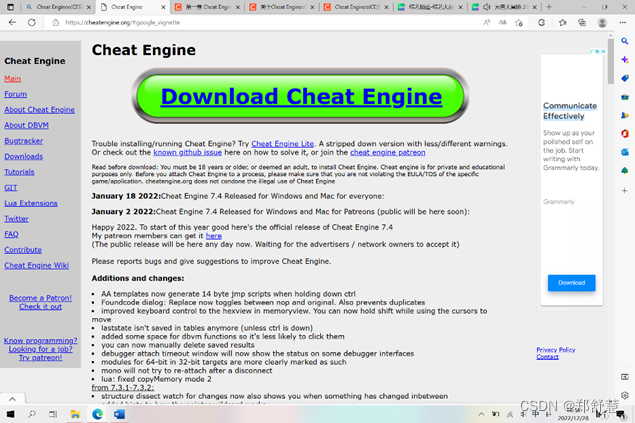
Task: Open the known github issue link
Action: click(188, 152)
